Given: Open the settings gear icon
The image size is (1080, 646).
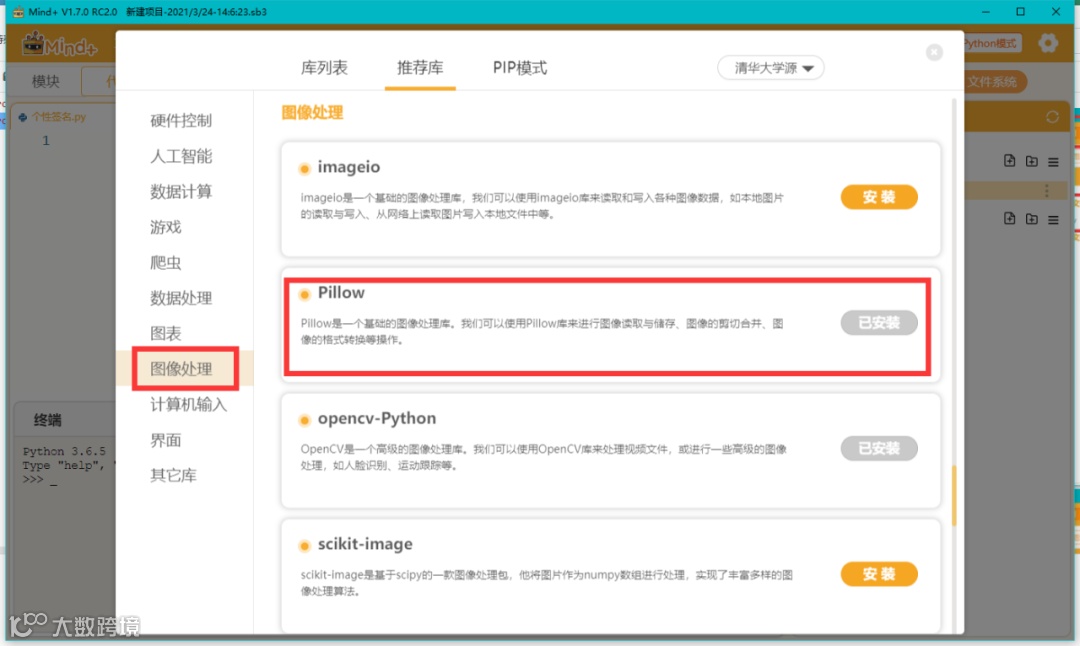Looking at the screenshot, I should 1048,43.
